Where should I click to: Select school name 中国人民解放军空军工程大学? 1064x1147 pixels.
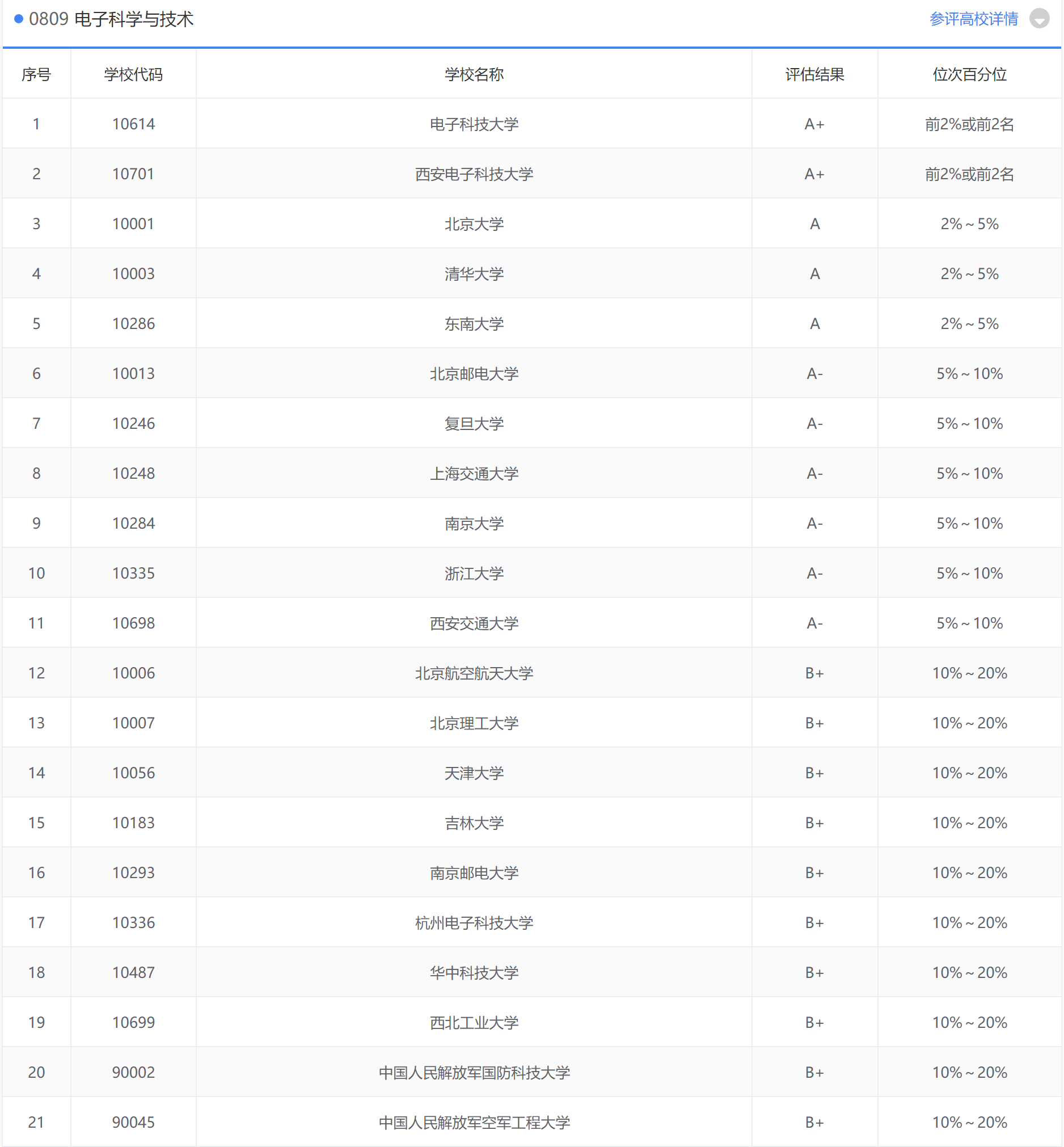(x=474, y=1122)
